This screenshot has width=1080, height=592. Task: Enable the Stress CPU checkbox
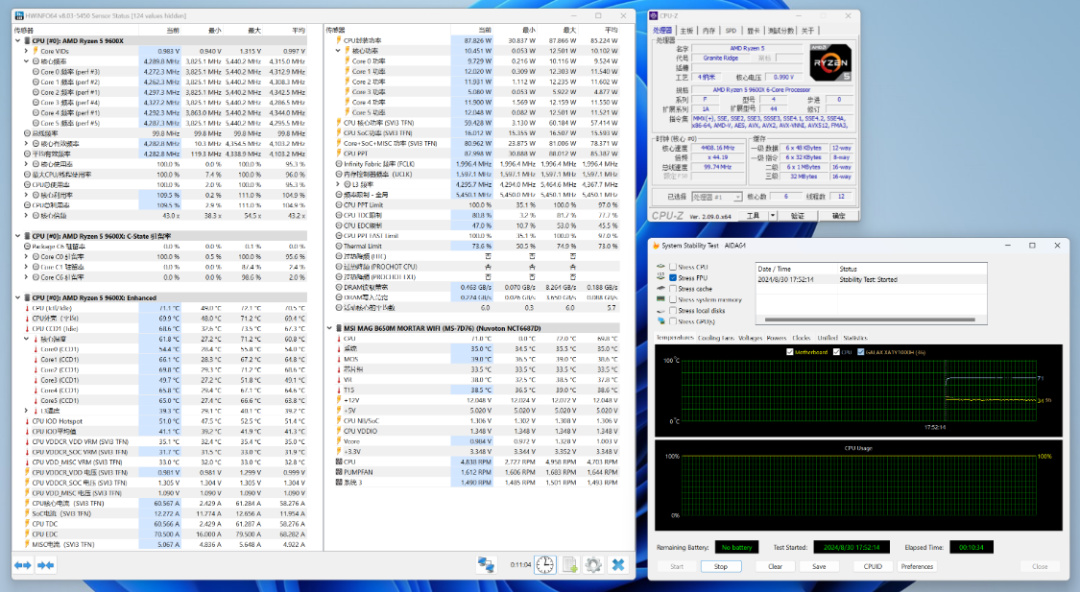click(672, 267)
